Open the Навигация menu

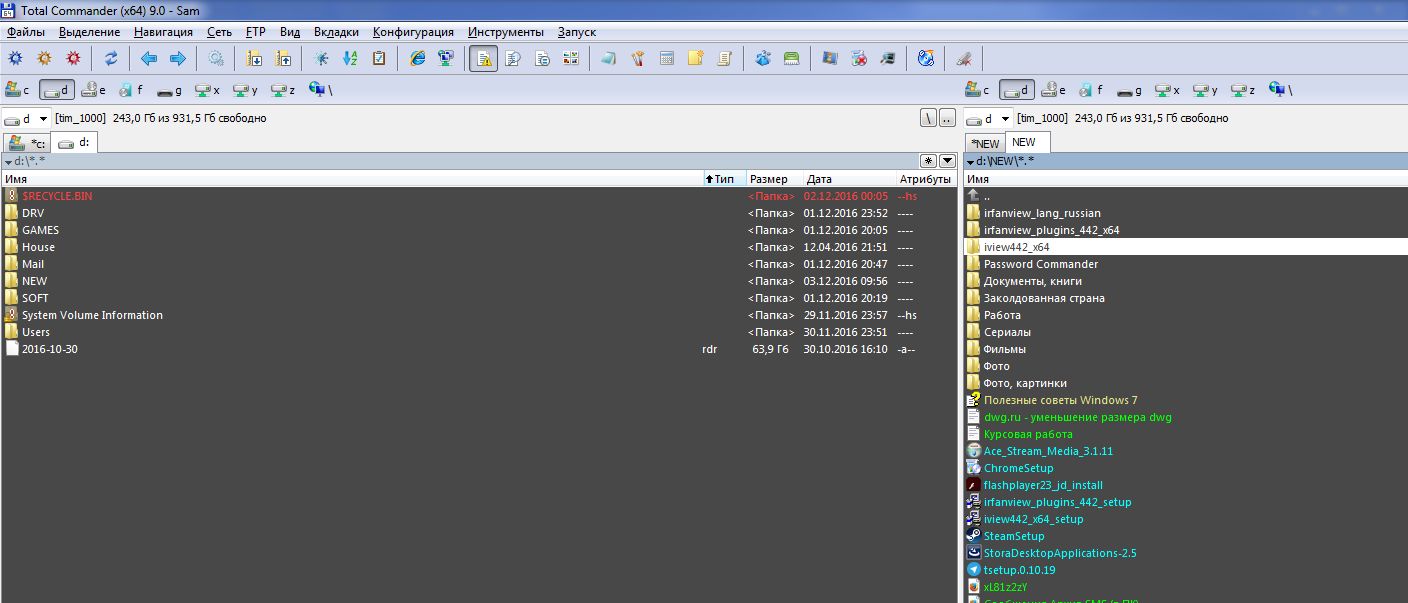(x=163, y=32)
